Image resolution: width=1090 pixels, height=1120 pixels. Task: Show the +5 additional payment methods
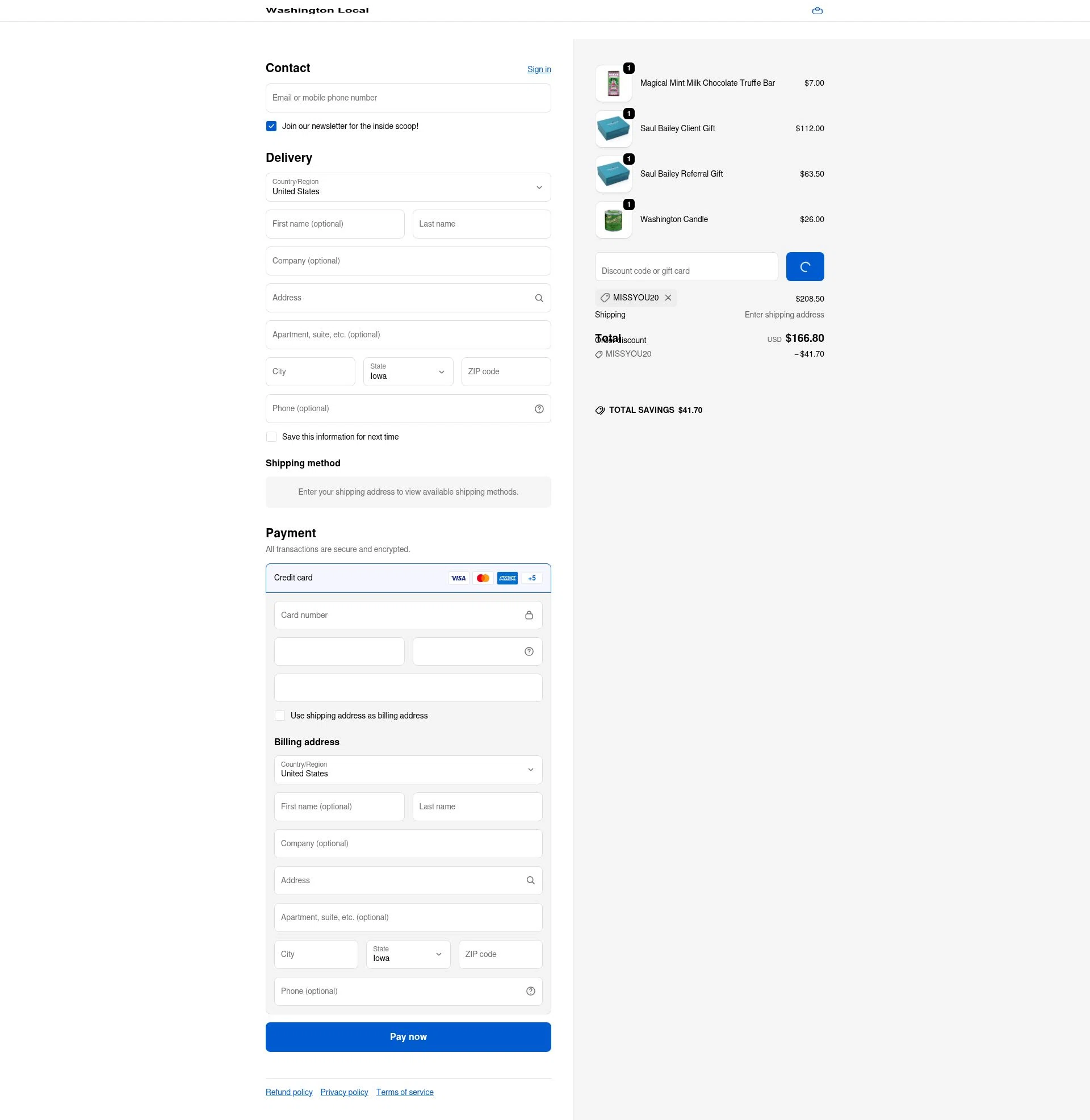(531, 578)
